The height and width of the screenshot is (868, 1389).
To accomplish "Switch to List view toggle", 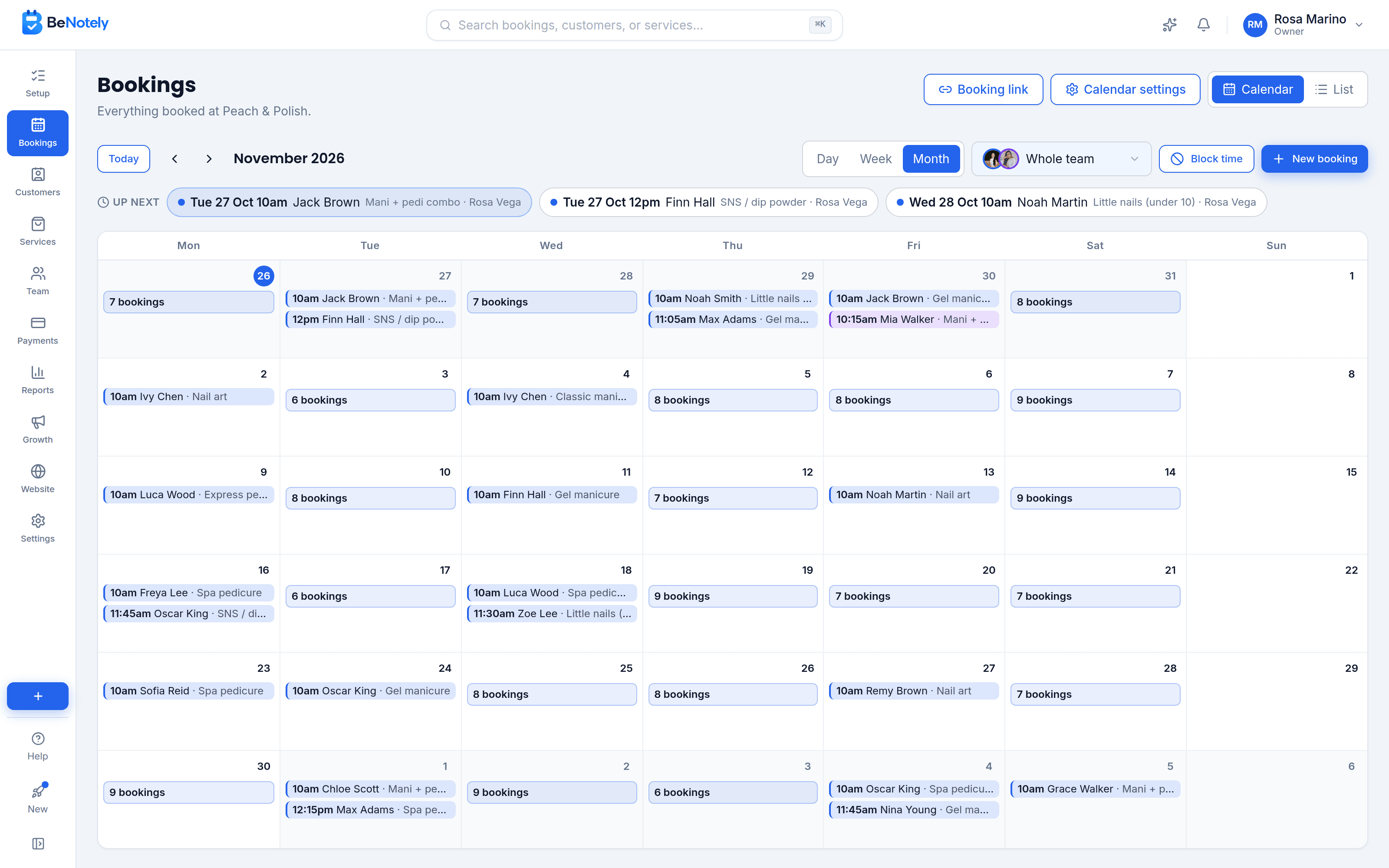I will coord(1334,89).
